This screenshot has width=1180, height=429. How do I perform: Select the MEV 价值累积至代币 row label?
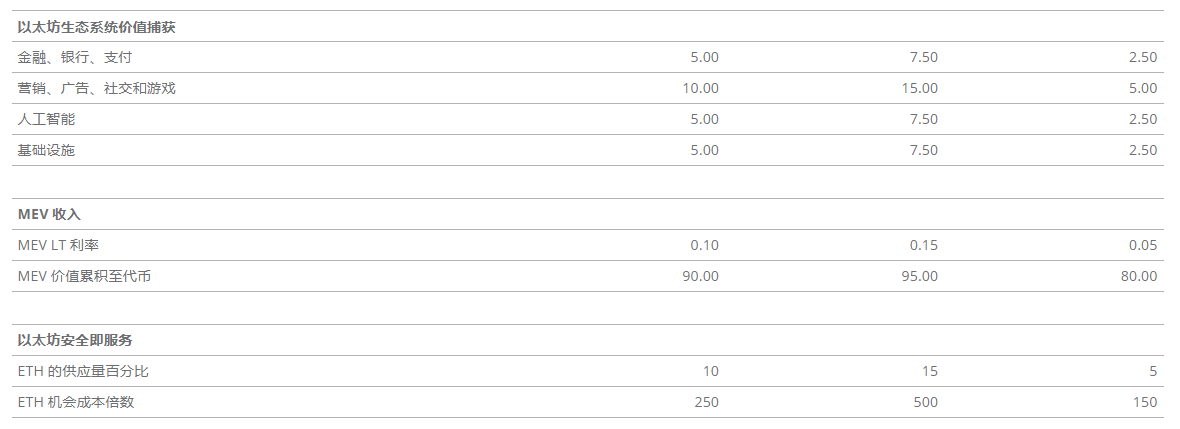(84, 276)
